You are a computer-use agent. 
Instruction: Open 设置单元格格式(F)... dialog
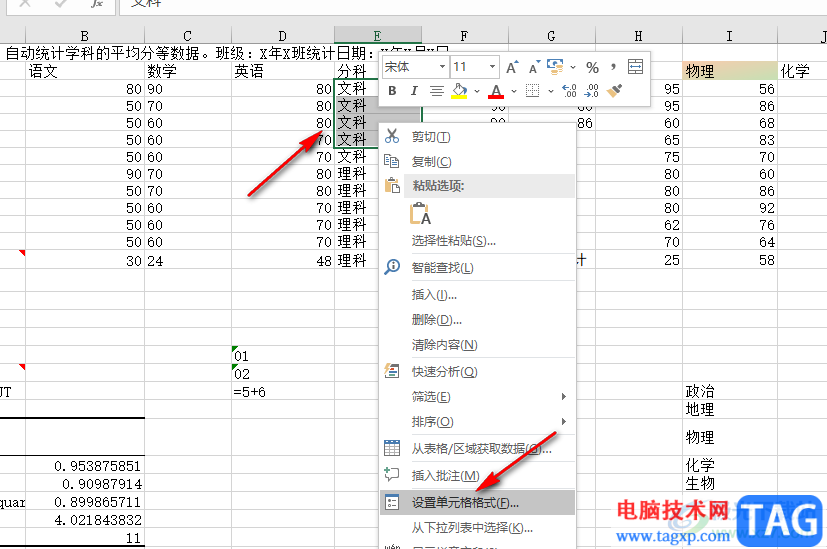477,503
